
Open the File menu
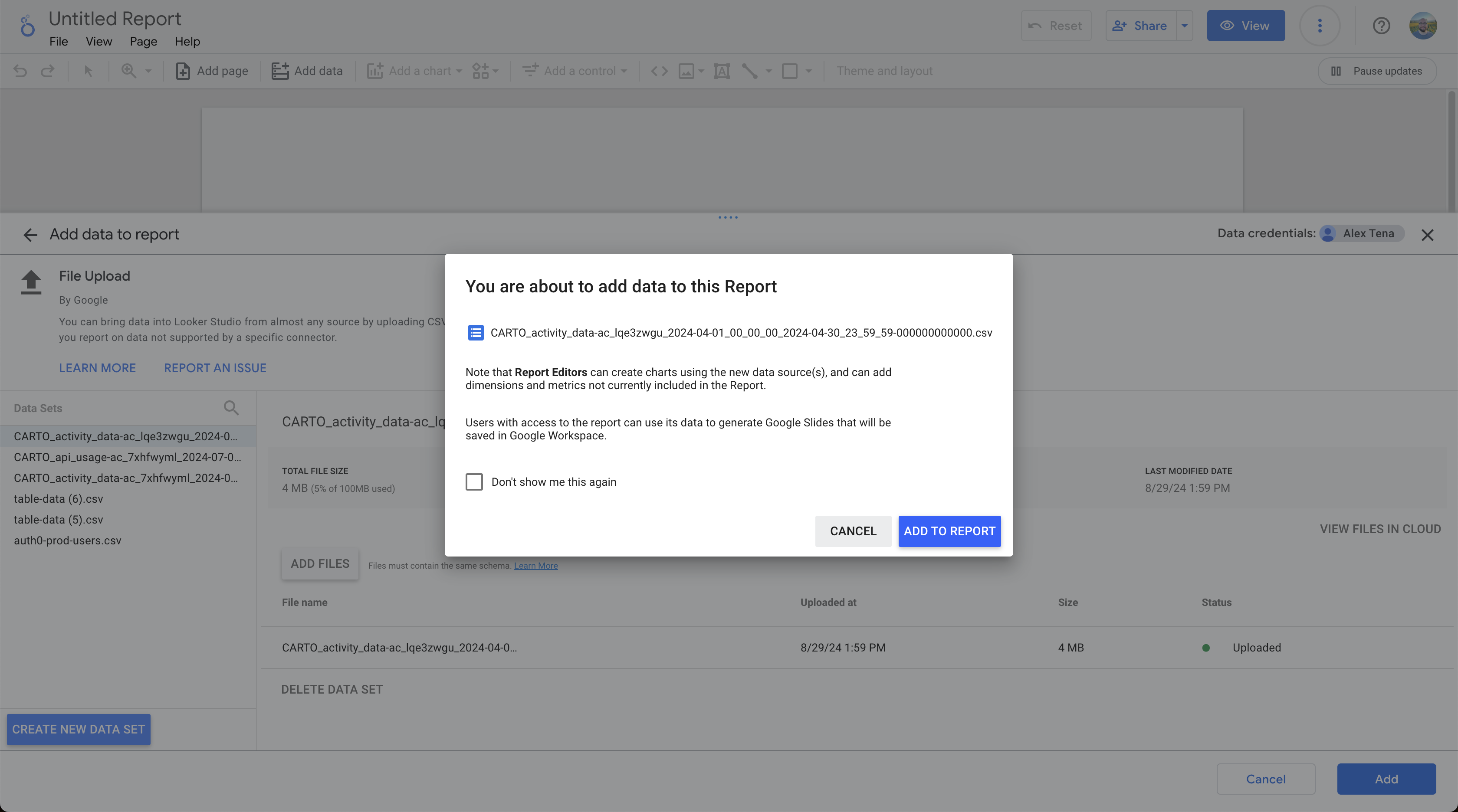pos(58,42)
